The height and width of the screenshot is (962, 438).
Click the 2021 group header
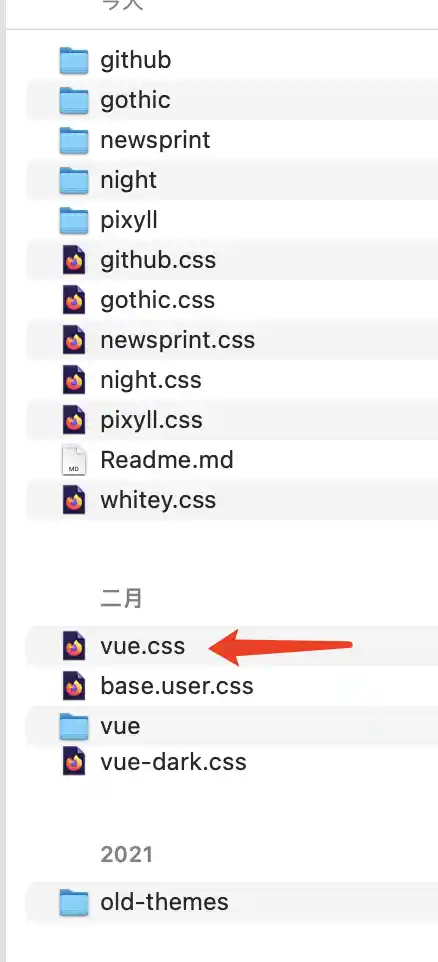click(126, 855)
